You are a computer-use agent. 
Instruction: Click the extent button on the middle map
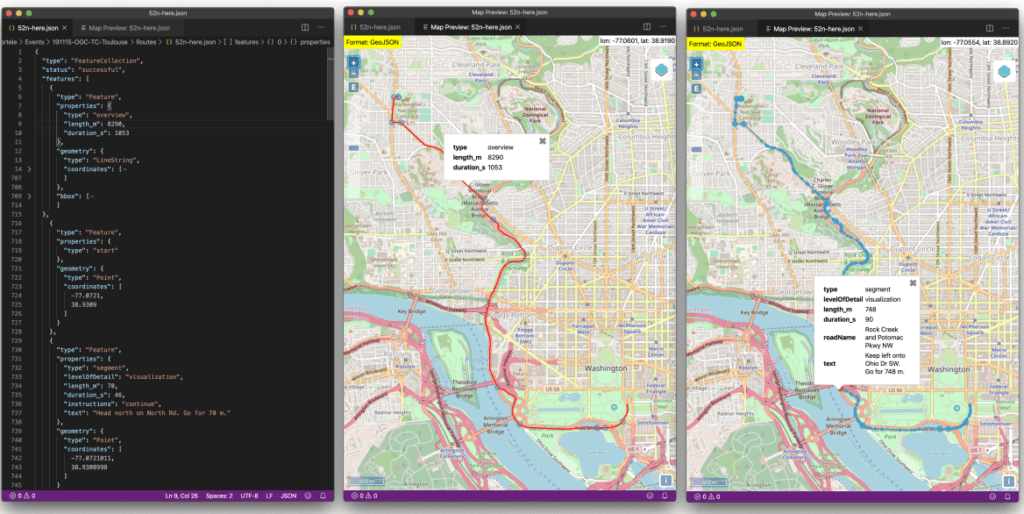tap(352, 87)
